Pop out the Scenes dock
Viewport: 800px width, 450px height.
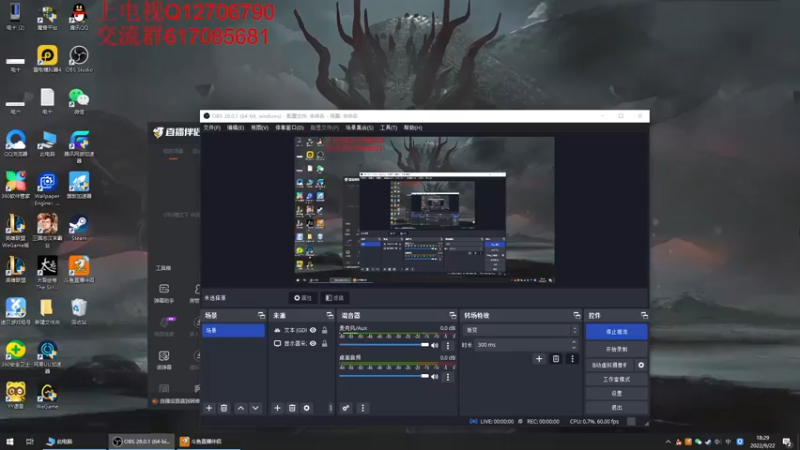point(261,315)
